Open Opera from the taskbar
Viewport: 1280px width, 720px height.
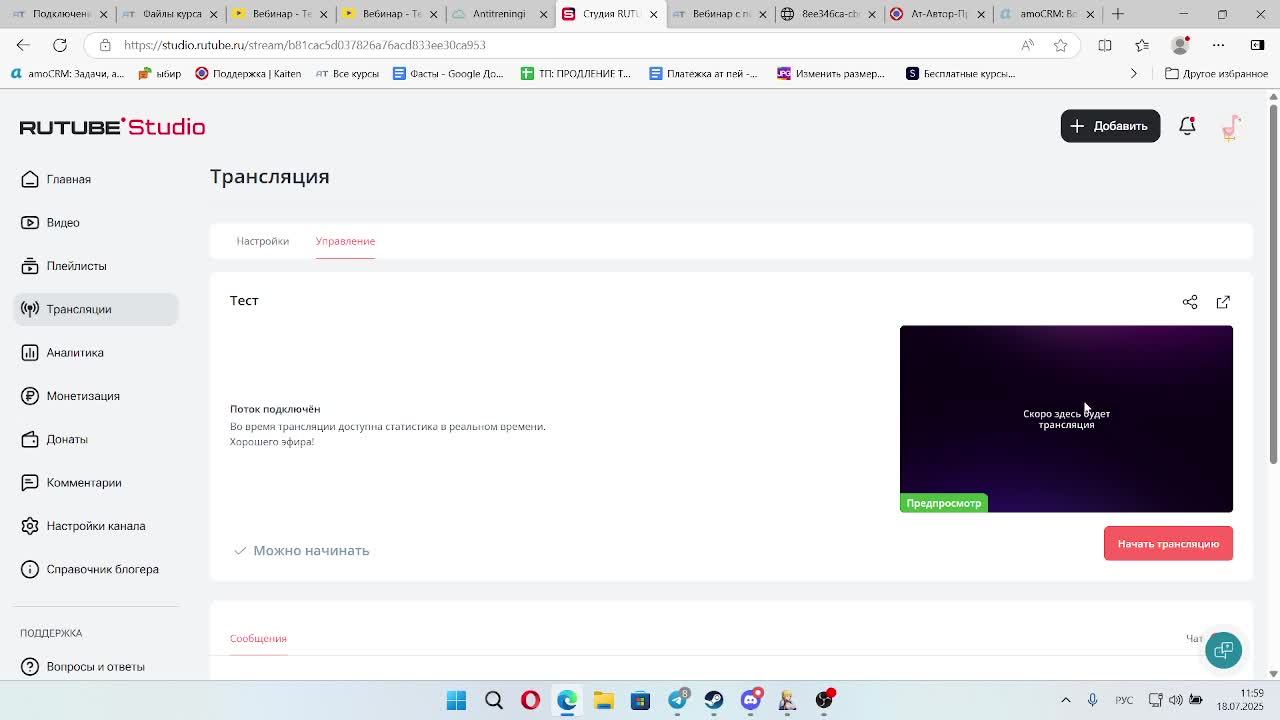tap(530, 700)
